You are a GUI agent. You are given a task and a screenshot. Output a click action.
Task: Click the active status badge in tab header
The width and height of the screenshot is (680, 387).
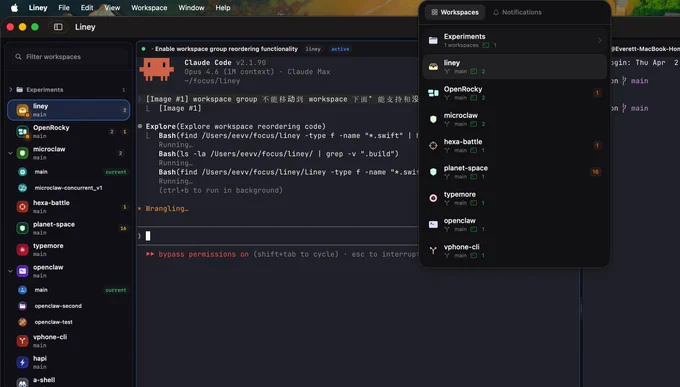[340, 49]
